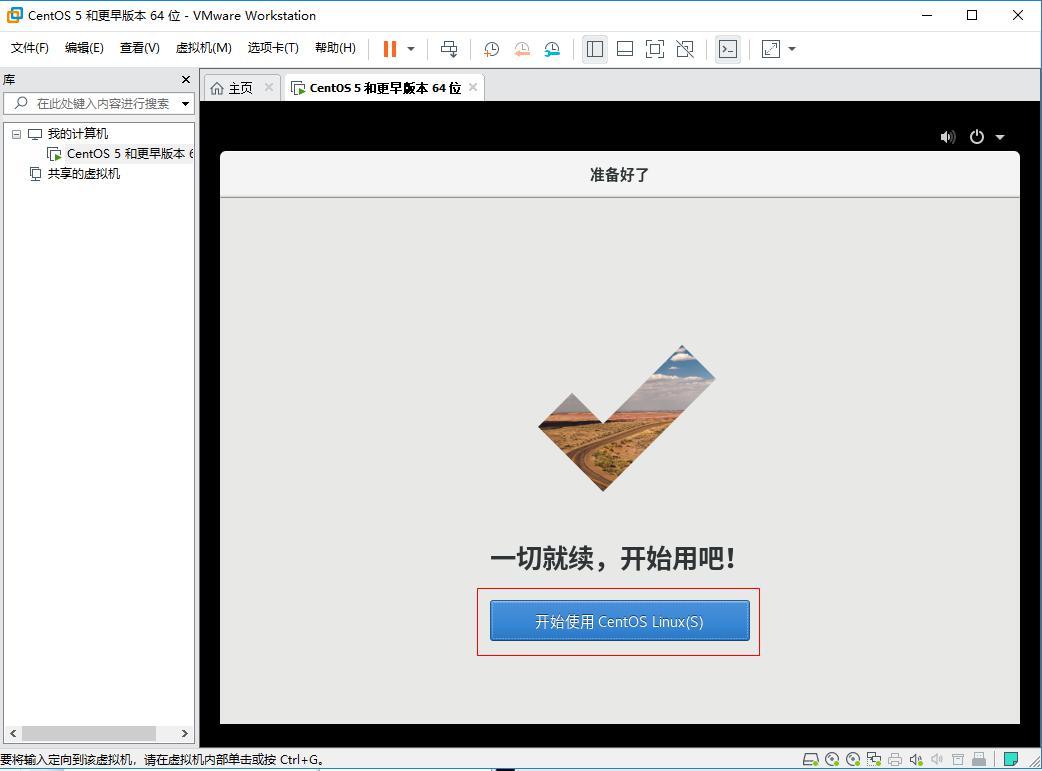Image resolution: width=1042 pixels, height=771 pixels.
Task: Revert the virtual machine to its snapshot
Action: tap(521, 48)
